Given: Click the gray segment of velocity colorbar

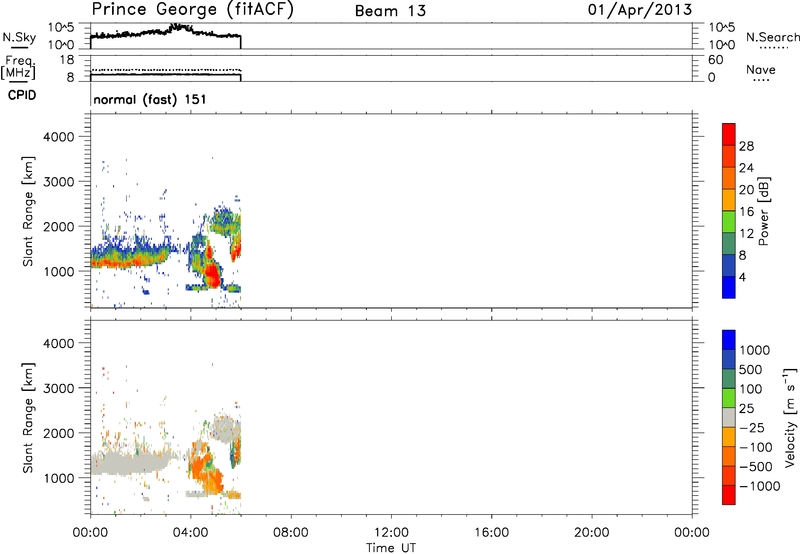Looking at the screenshot, I should 729,417.
